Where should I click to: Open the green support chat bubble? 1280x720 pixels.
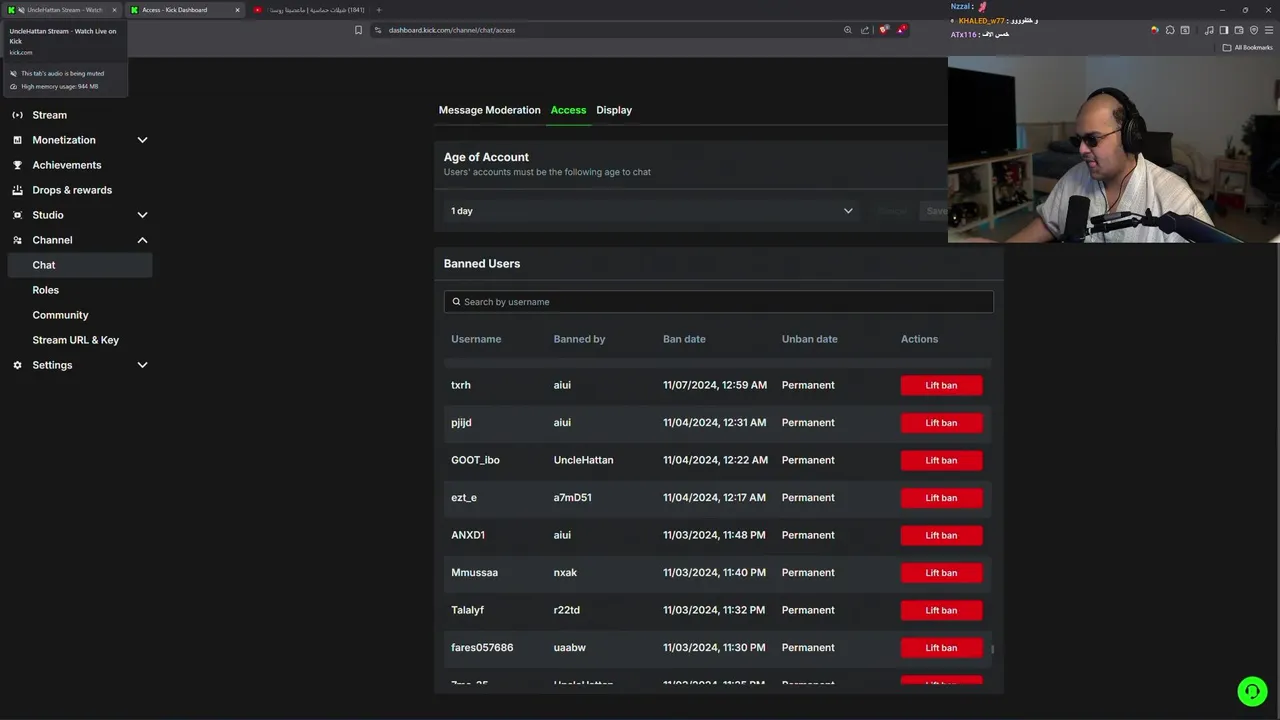tap(1252, 691)
